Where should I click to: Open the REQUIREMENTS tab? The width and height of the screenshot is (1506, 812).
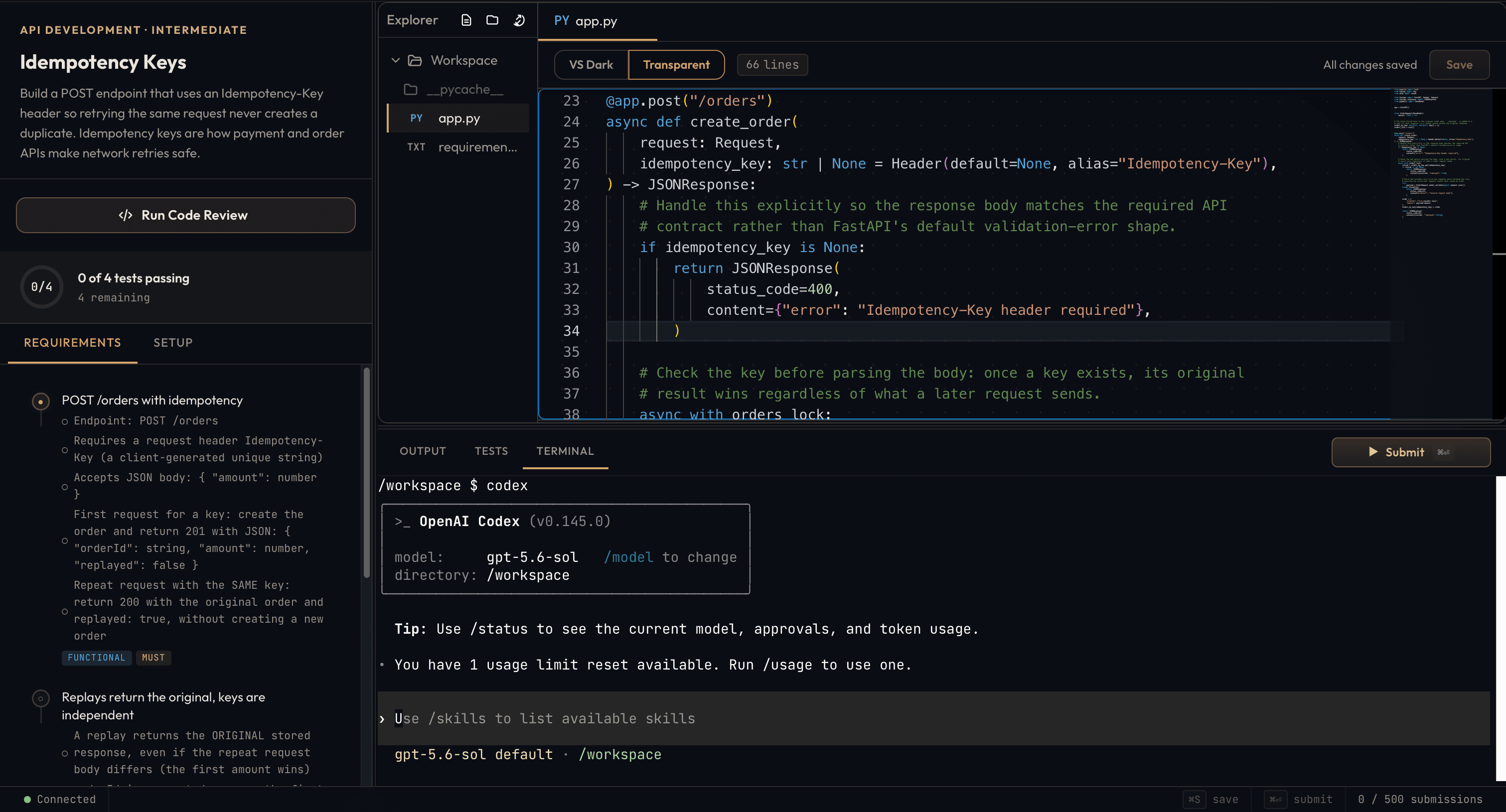click(x=72, y=343)
